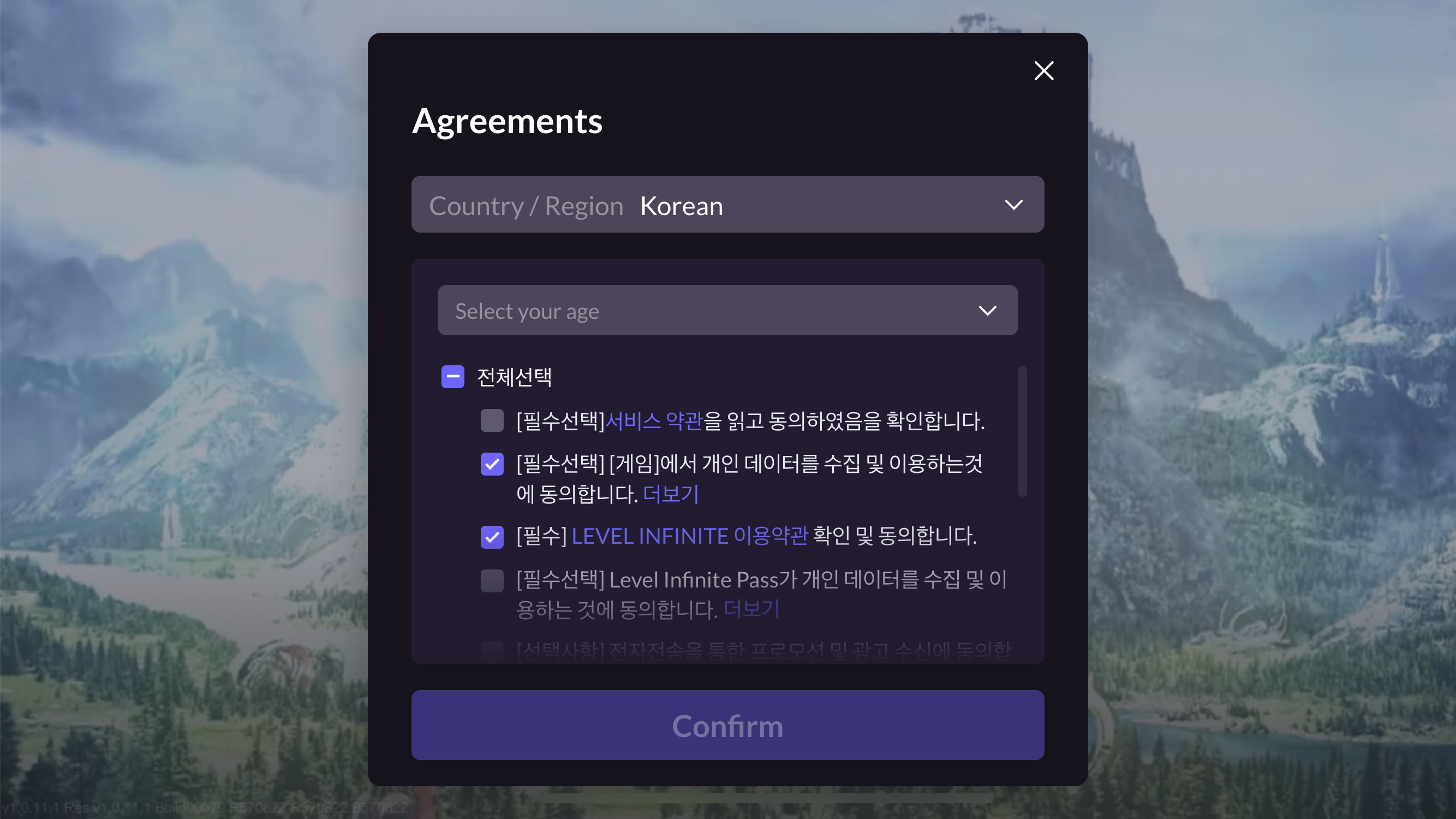
Task: Select Korean from Country/Region
Action: [x=728, y=204]
